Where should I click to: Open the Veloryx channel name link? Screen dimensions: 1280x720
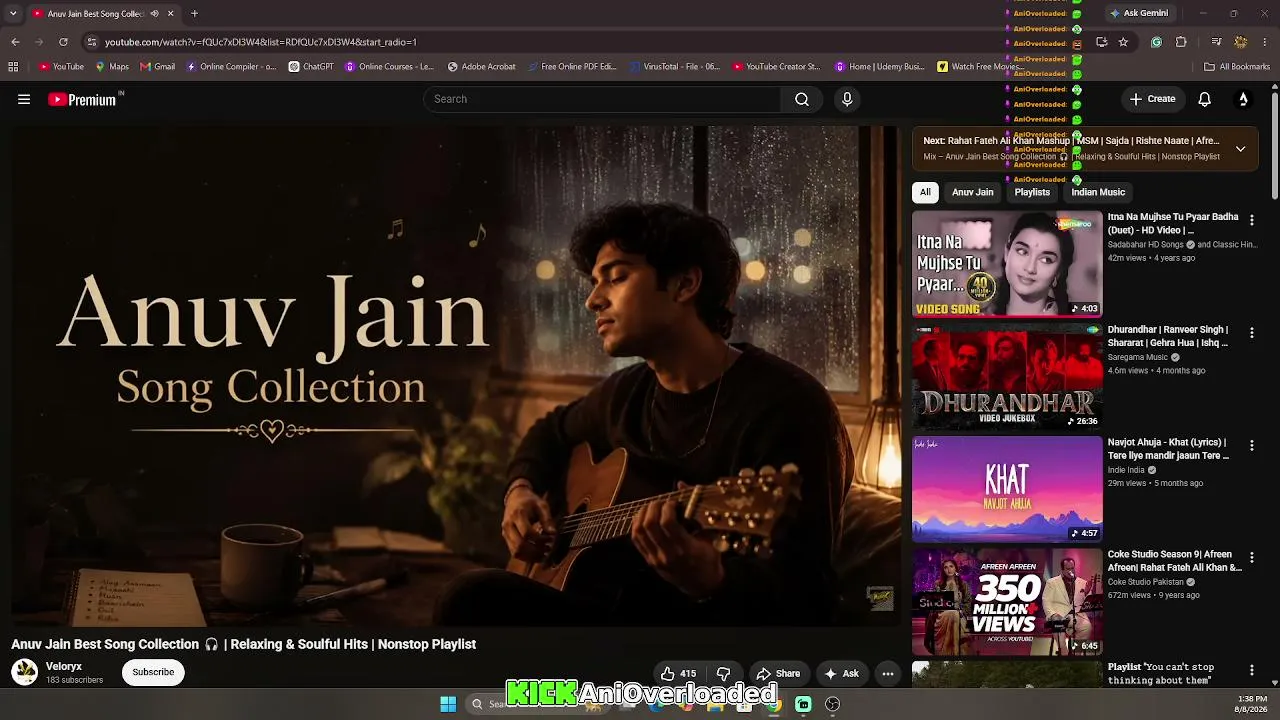(x=64, y=666)
